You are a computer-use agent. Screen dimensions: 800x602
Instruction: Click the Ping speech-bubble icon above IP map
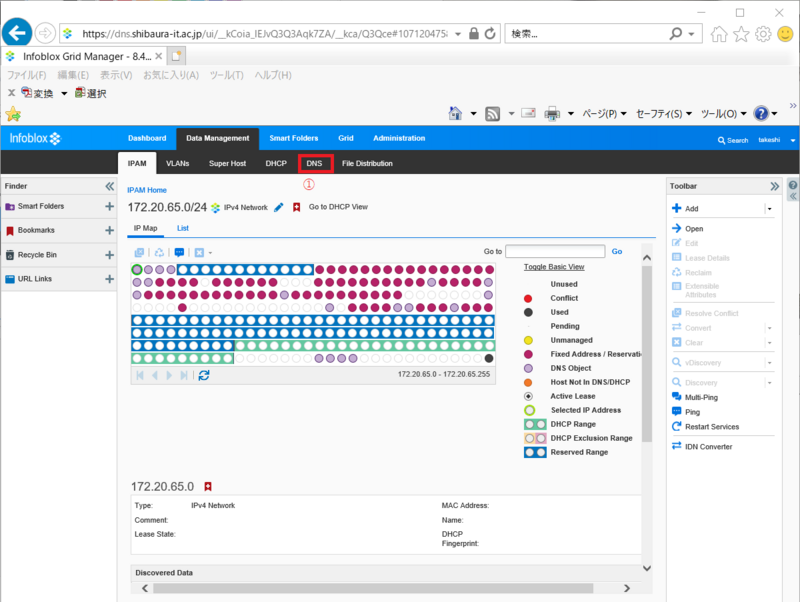179,253
